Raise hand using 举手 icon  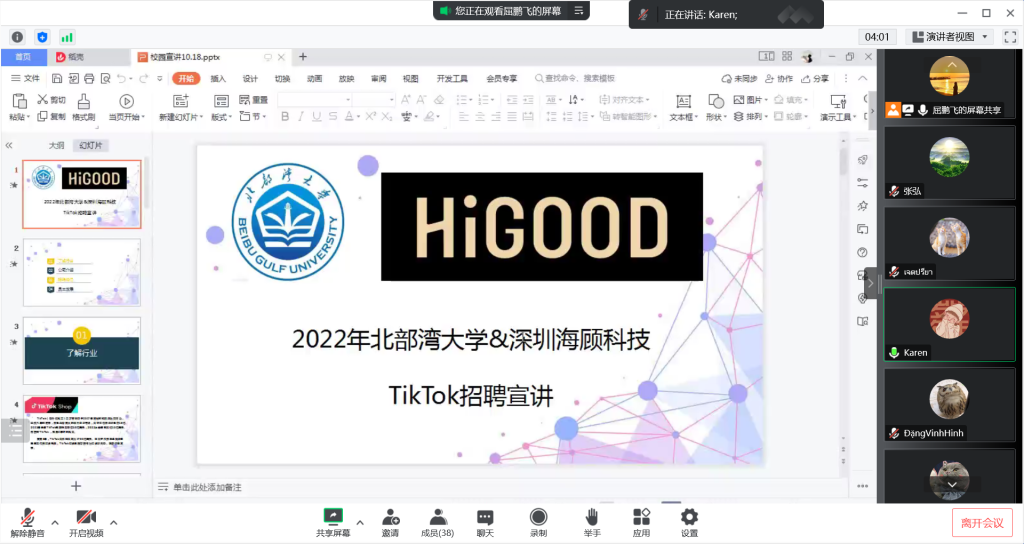[592, 521]
